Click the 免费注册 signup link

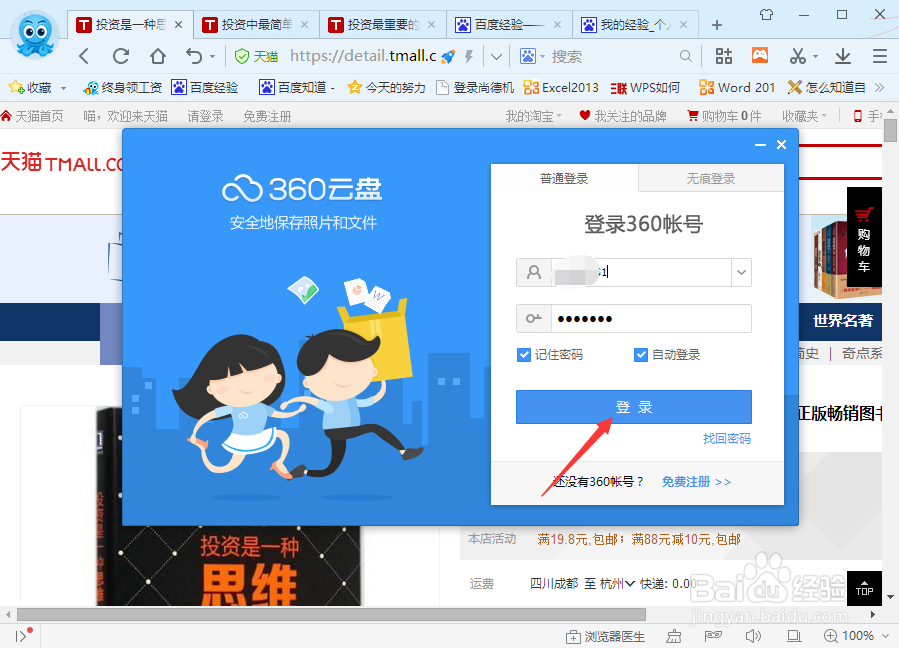[x=688, y=481]
